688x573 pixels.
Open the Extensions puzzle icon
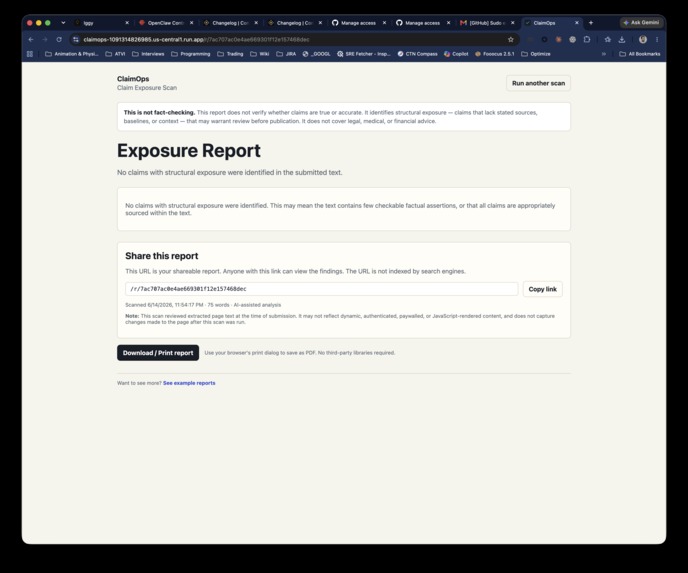tap(587, 39)
